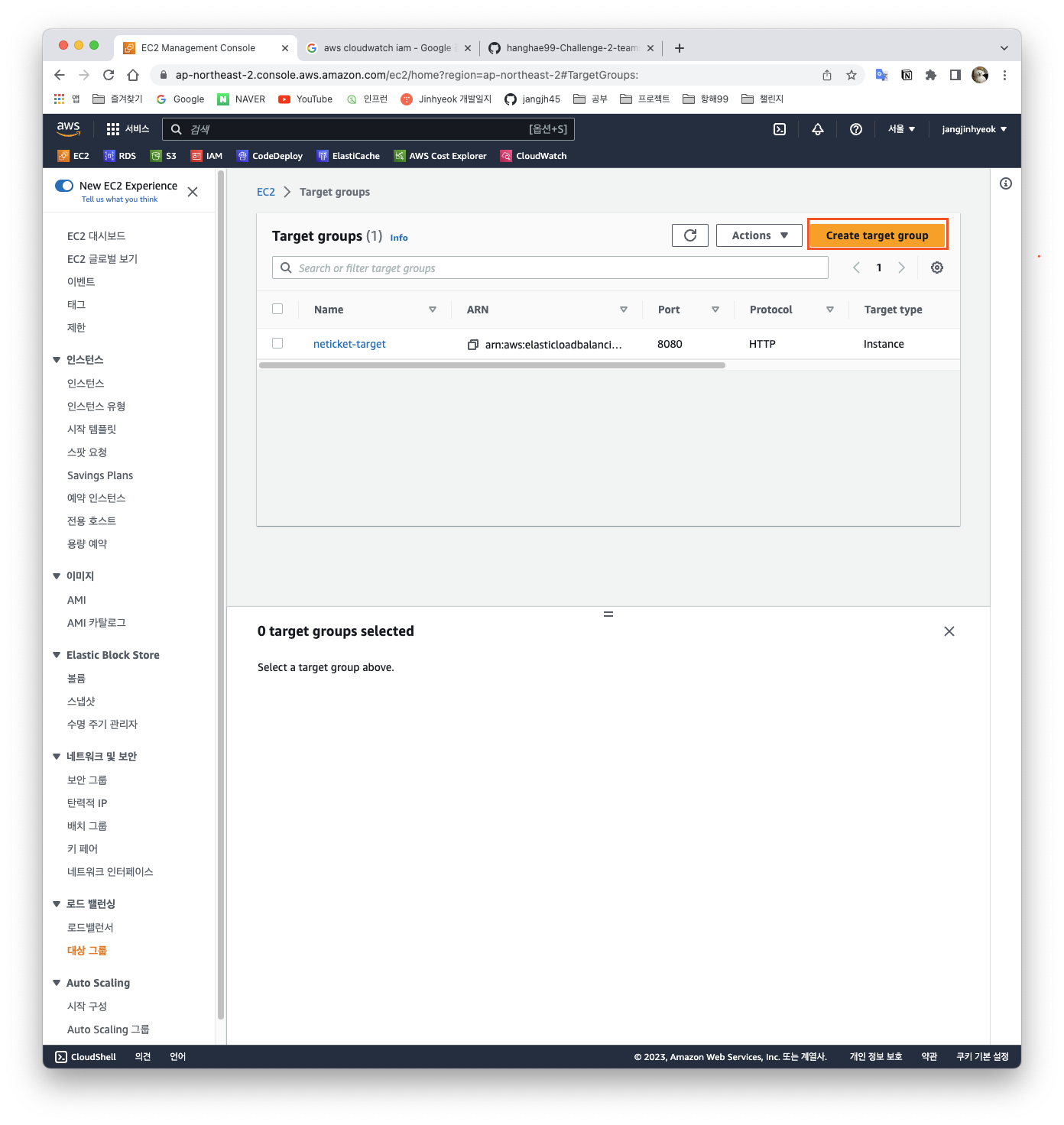Open the jangjinhyeok account menu
The image size is (1064, 1125).
pos(975,129)
